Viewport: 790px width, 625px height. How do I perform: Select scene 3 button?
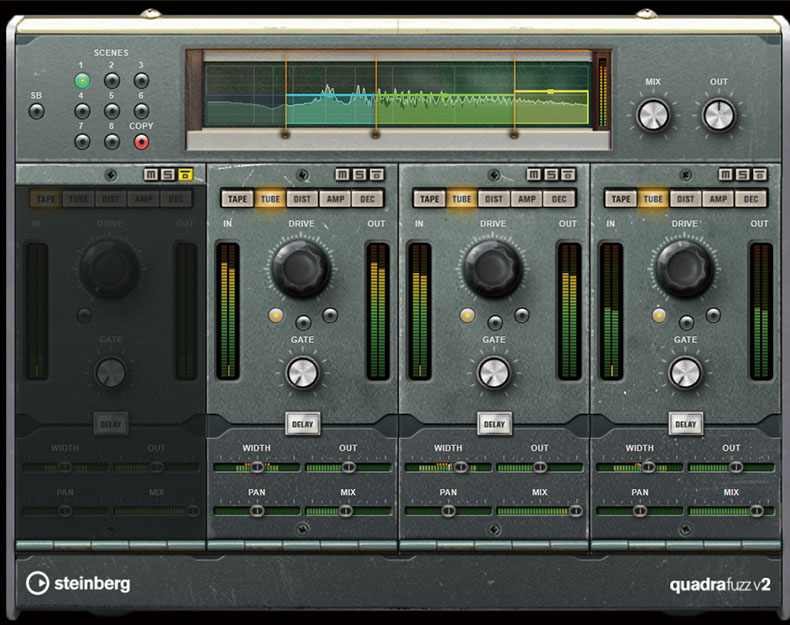click(x=142, y=81)
